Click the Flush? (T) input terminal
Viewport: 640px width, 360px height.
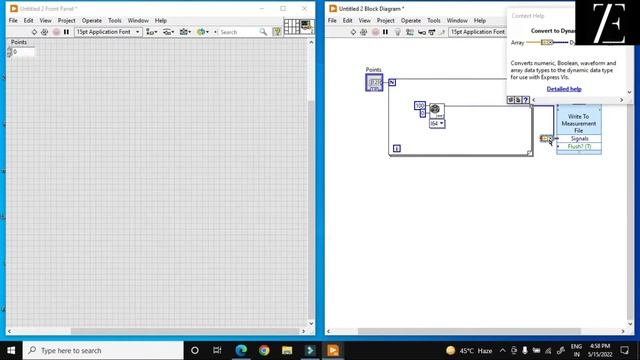579,147
